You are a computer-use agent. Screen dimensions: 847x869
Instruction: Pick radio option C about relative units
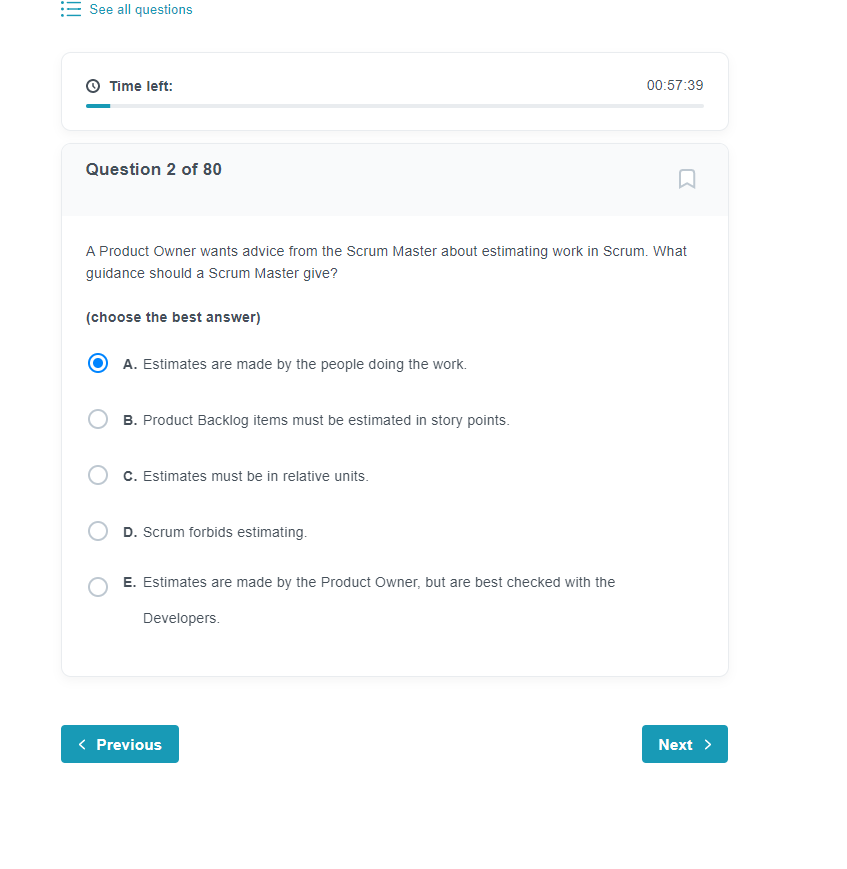(x=98, y=476)
